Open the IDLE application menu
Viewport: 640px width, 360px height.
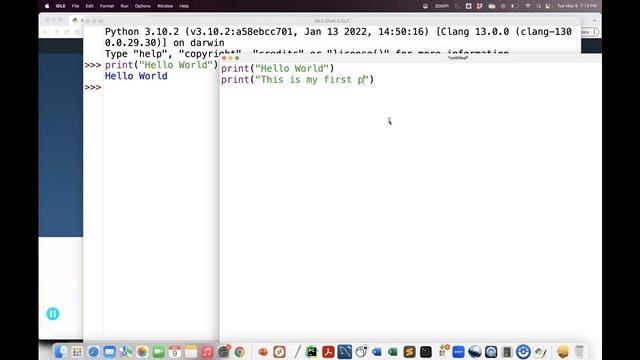pos(60,6)
